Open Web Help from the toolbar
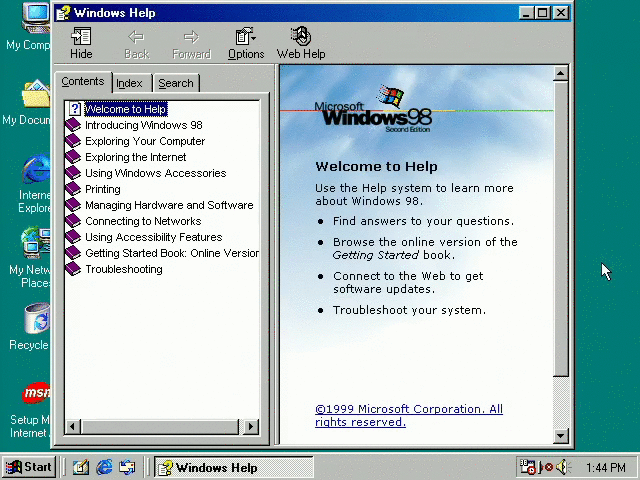This screenshot has width=640, height=480. tap(301, 43)
